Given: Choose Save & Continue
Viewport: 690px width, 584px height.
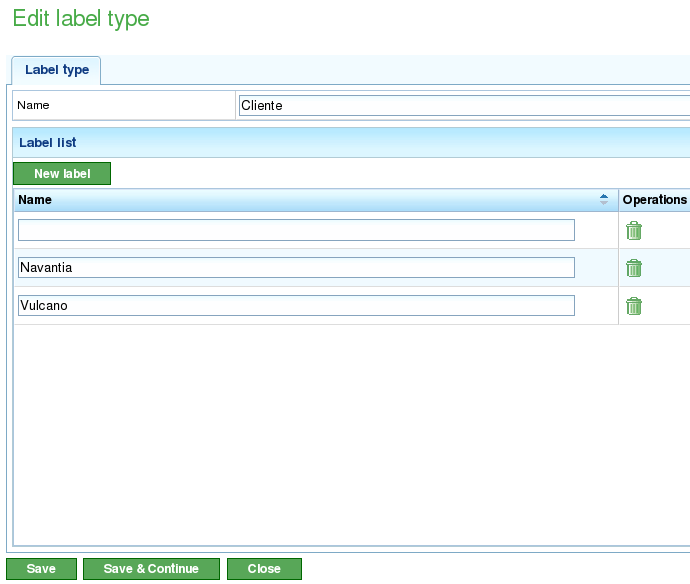Looking at the screenshot, I should pyautogui.click(x=151, y=569).
